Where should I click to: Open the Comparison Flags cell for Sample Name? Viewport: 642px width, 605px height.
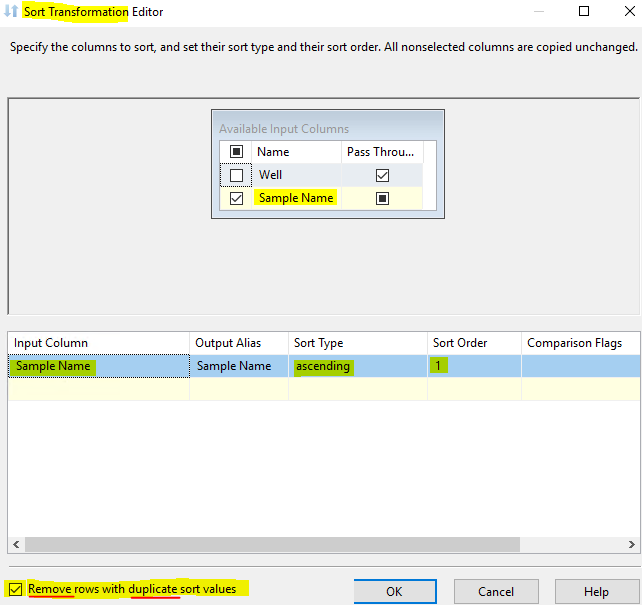click(581, 366)
